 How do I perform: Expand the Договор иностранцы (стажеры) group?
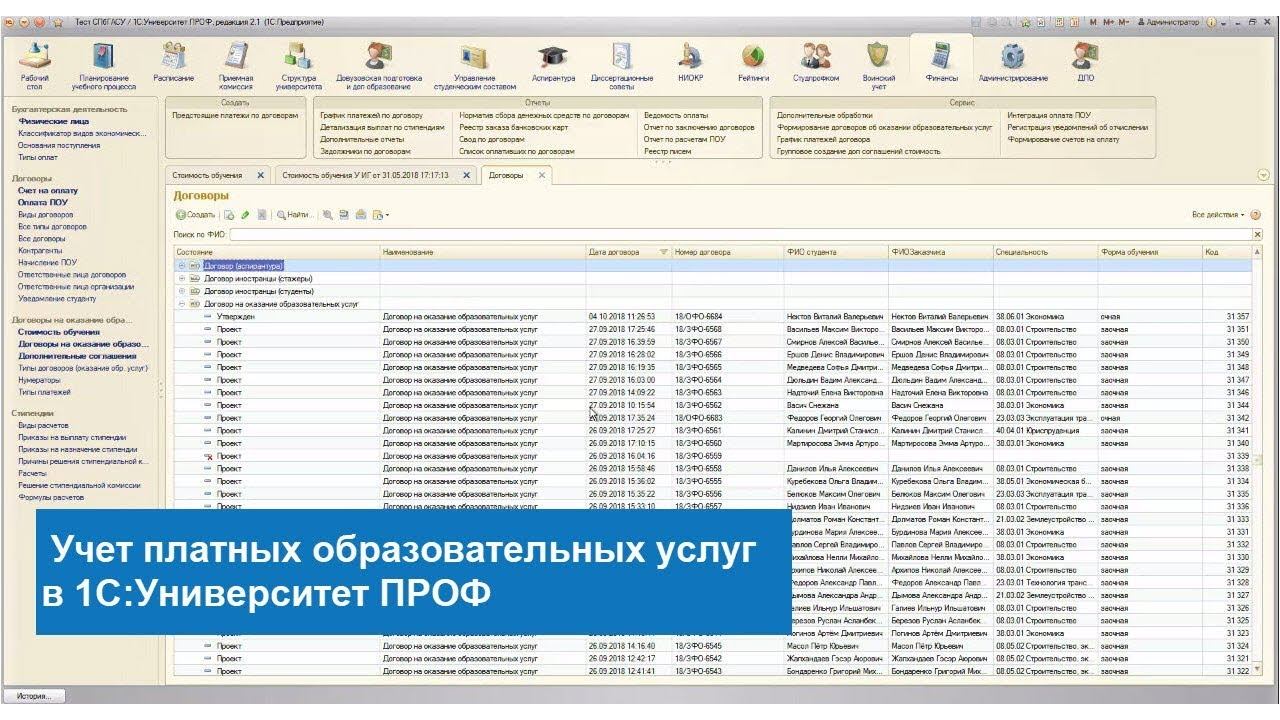coord(181,278)
